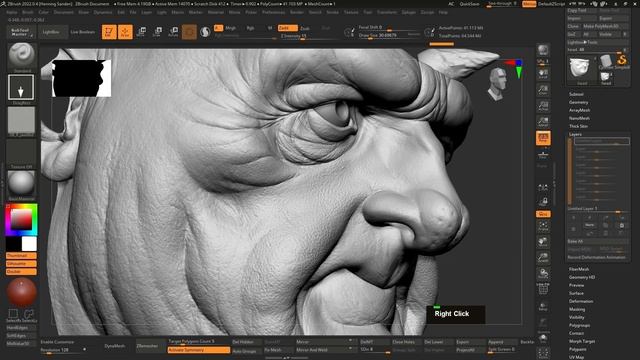Adjust the Z Intensity slider
Screen dimensions: 640x360
click(x=309, y=36)
